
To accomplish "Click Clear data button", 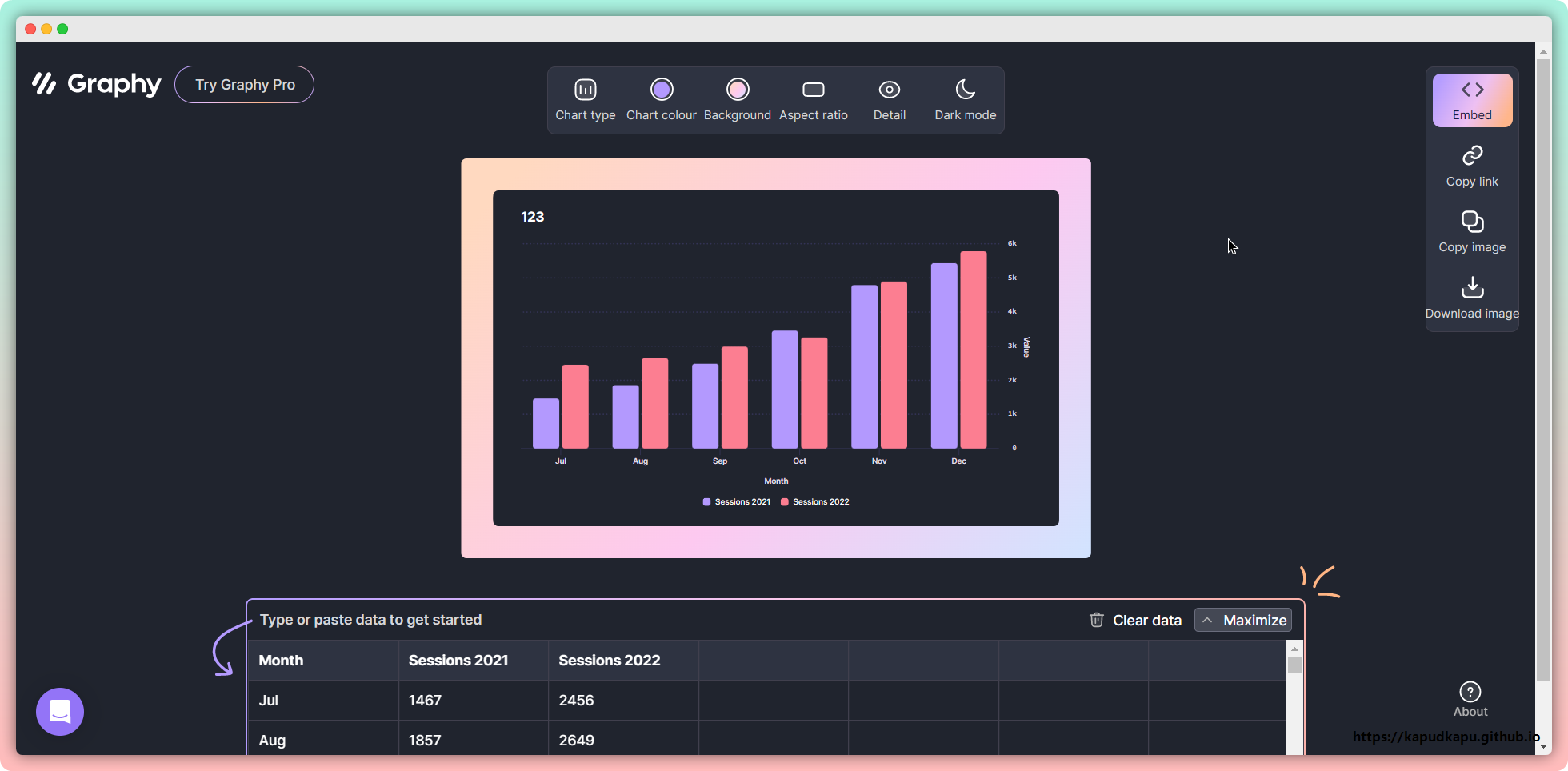I will point(1135,620).
